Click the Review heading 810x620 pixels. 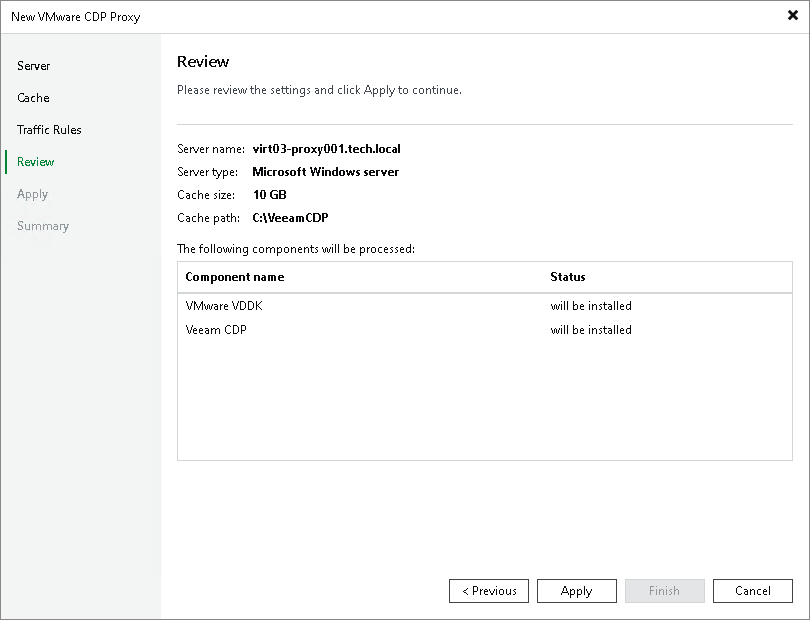pos(203,61)
